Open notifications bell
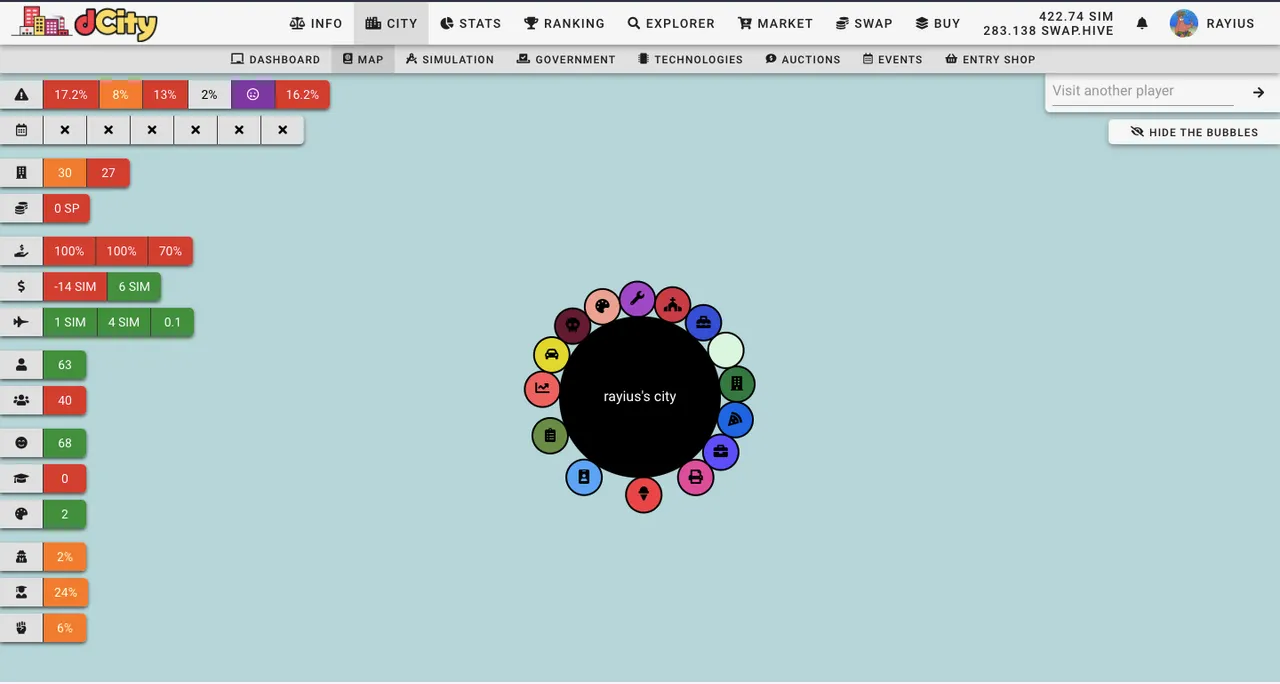The image size is (1280, 684). pyautogui.click(x=1142, y=23)
